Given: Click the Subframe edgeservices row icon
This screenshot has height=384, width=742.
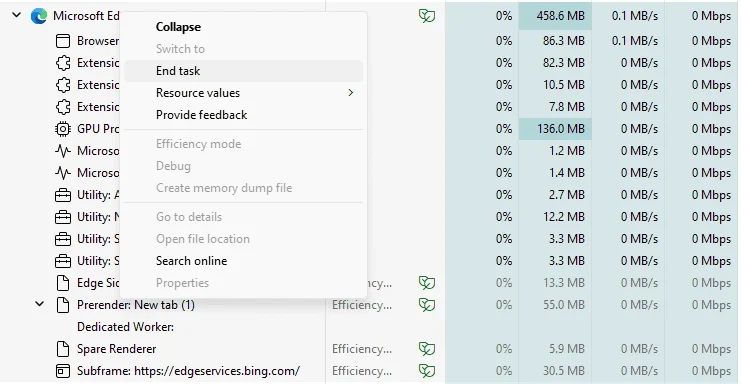Looking at the screenshot, I should (x=63, y=371).
